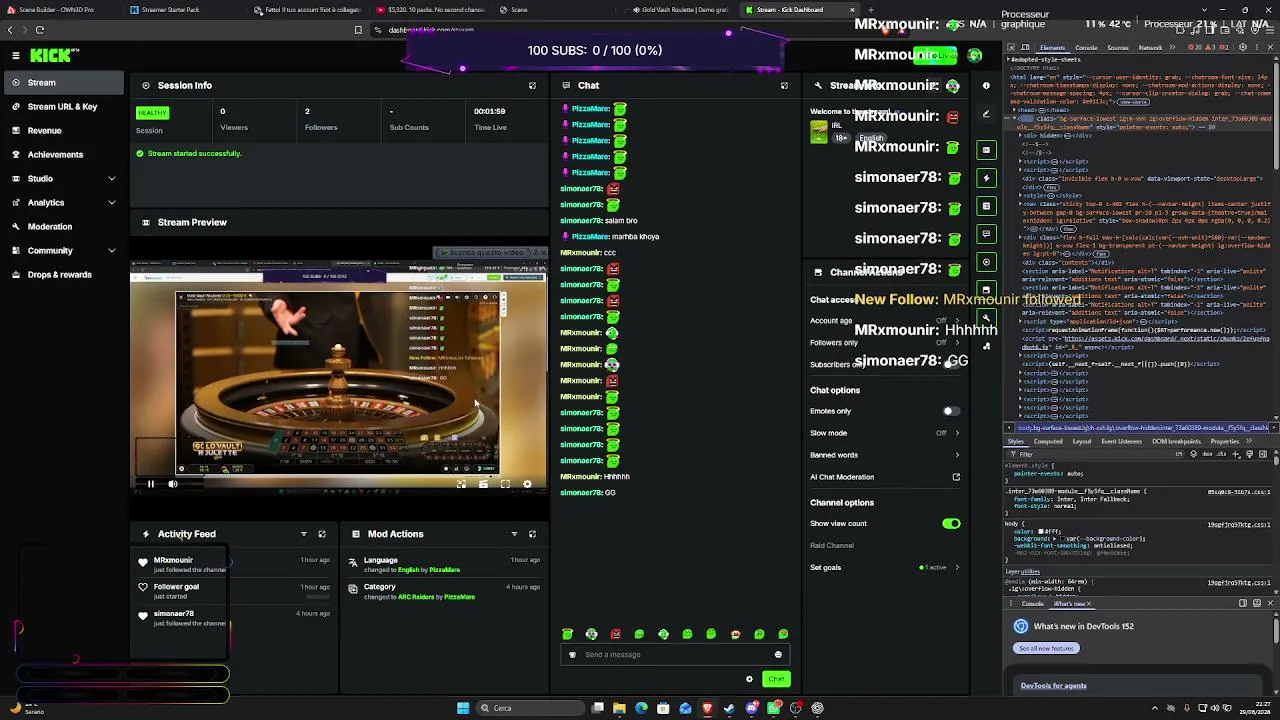
Task: Open Activity Feed filter dropdown
Action: point(303,534)
